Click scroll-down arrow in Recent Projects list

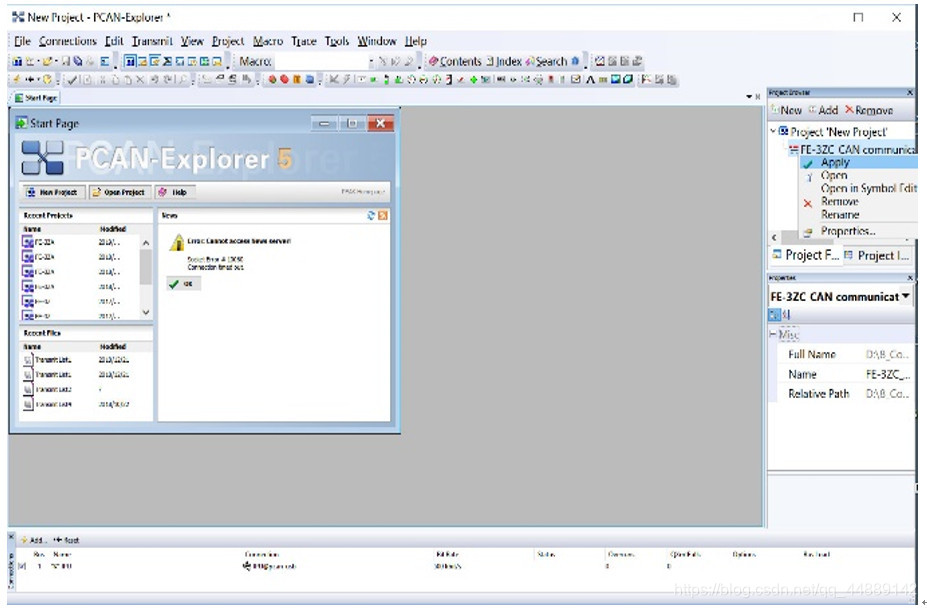[x=146, y=312]
